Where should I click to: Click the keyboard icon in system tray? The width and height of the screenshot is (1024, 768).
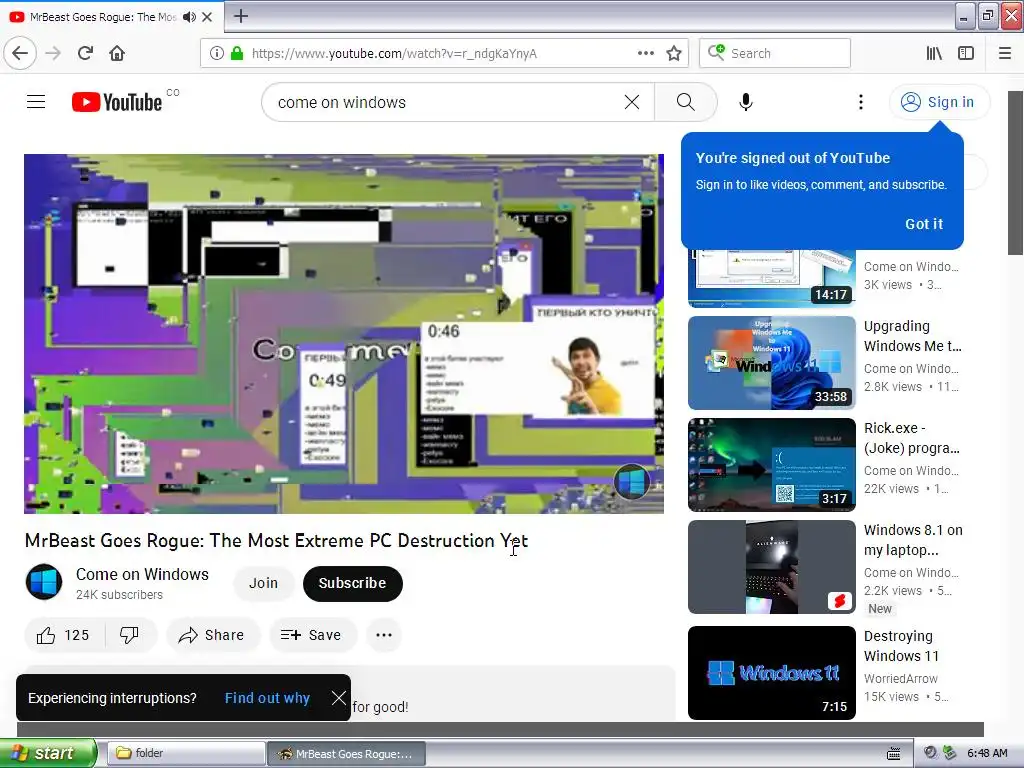tap(894, 754)
